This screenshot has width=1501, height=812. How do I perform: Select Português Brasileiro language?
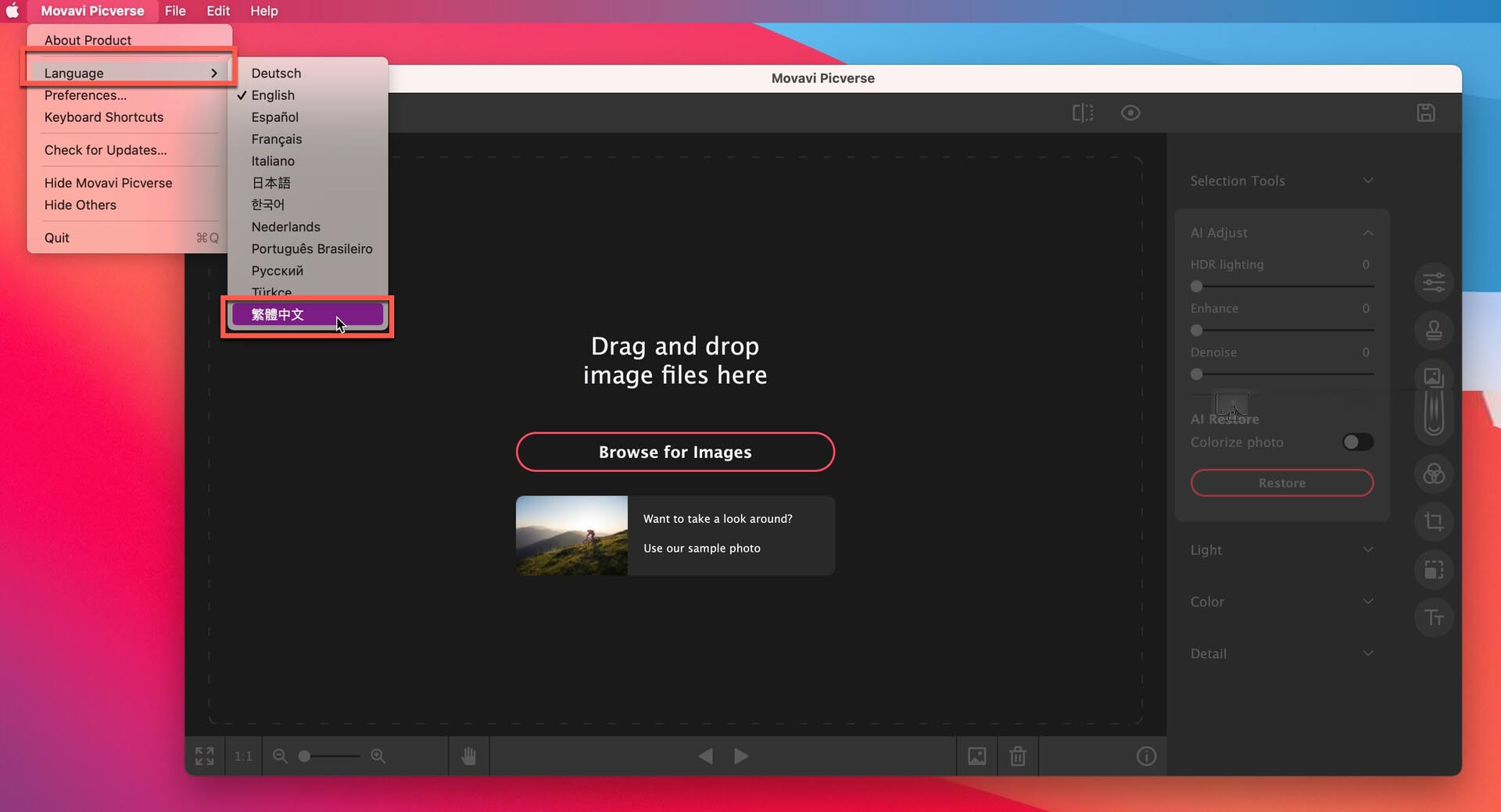tap(308, 249)
